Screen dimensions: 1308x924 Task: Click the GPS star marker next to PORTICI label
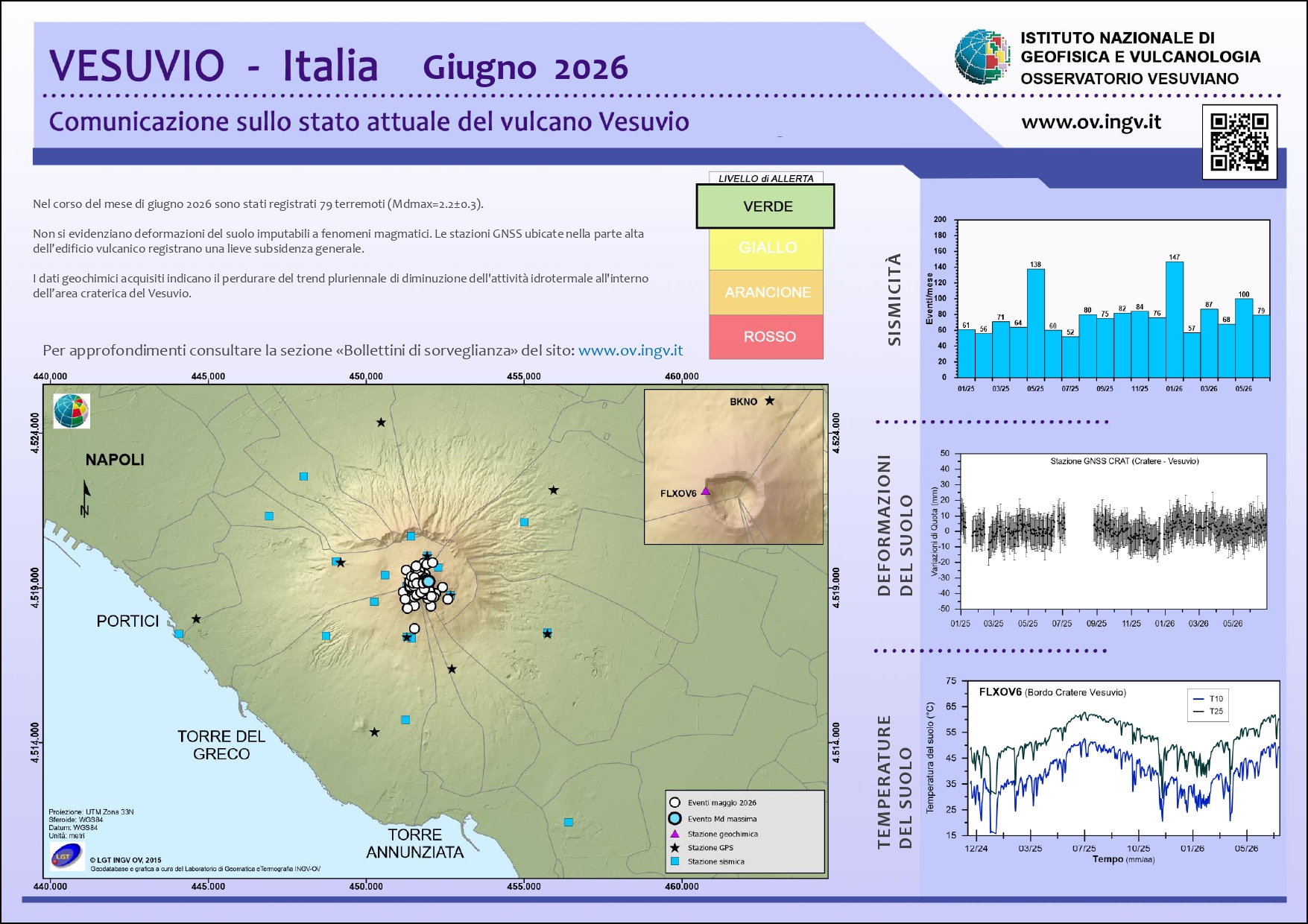click(196, 618)
